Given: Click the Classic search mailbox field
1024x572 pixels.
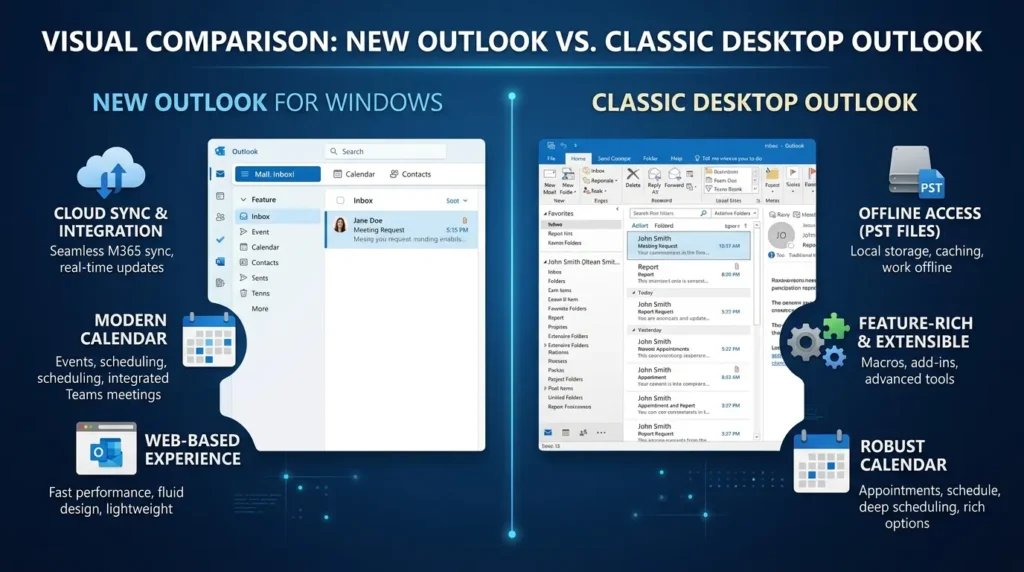Looking at the screenshot, I should coord(669,214).
